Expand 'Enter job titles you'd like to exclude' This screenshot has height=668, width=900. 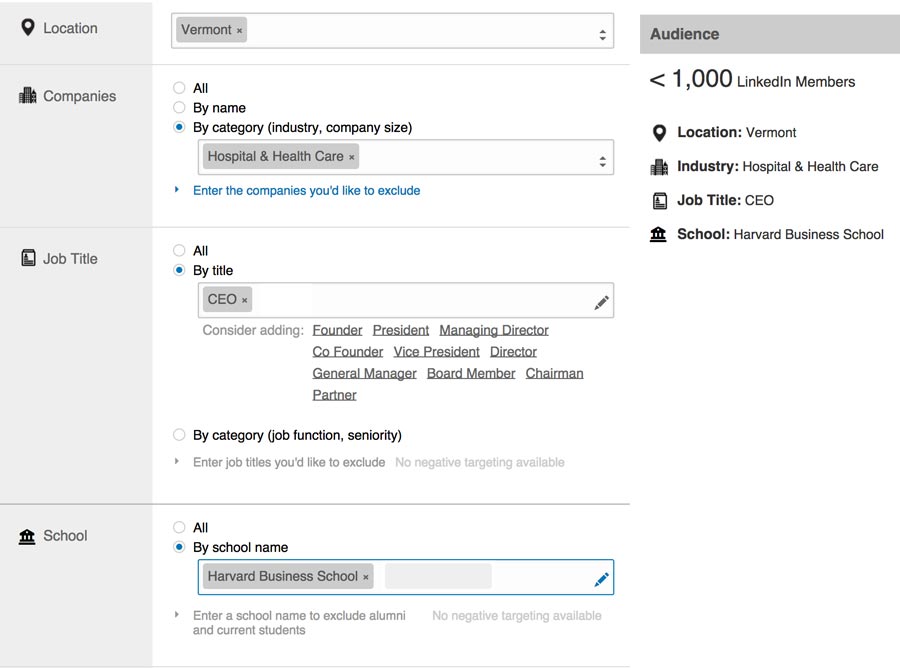tap(289, 463)
